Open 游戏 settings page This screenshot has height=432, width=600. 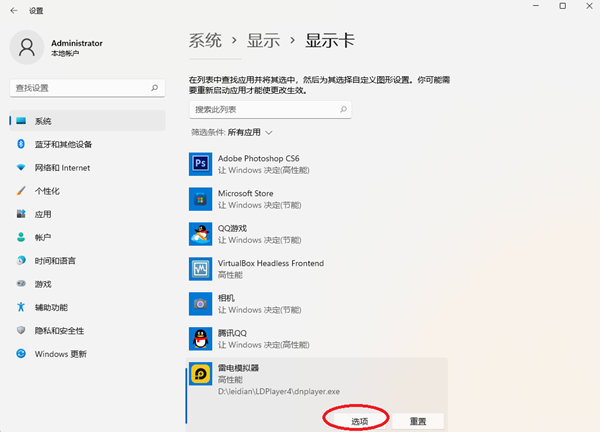(x=88, y=284)
